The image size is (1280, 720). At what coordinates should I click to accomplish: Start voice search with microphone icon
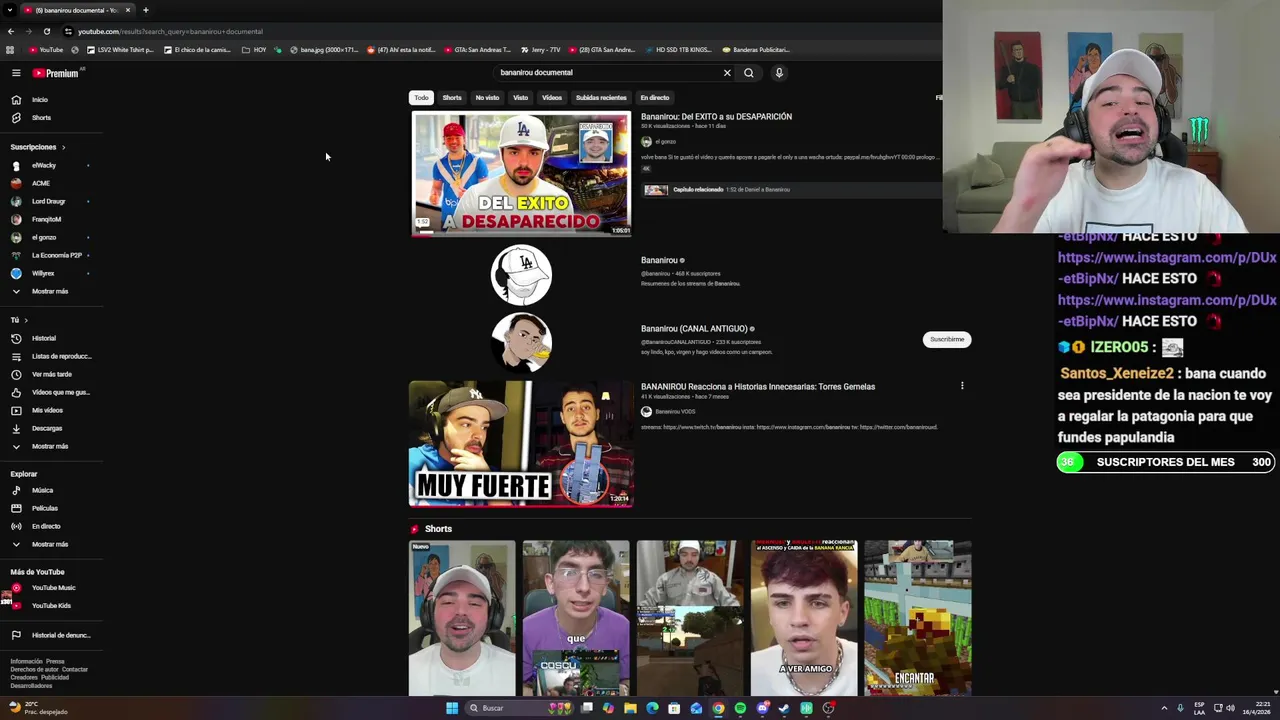click(779, 73)
